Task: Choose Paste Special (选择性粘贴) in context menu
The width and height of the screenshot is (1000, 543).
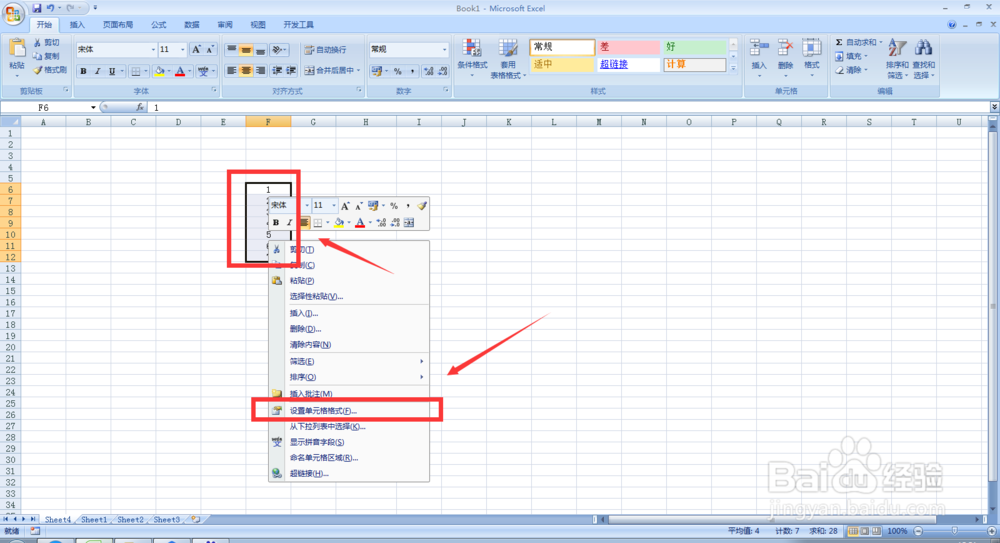Action: point(349,296)
